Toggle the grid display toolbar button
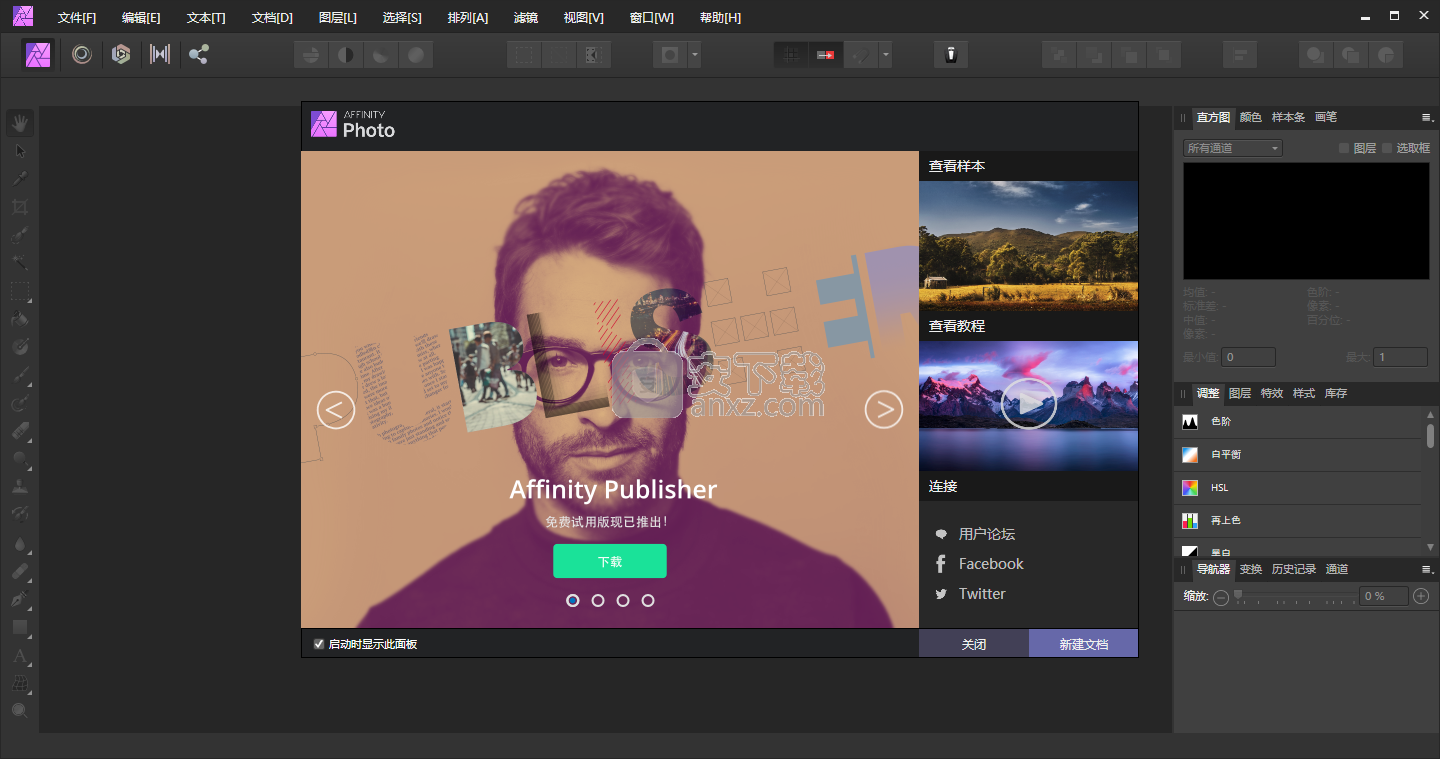This screenshot has width=1440, height=759. click(791, 55)
